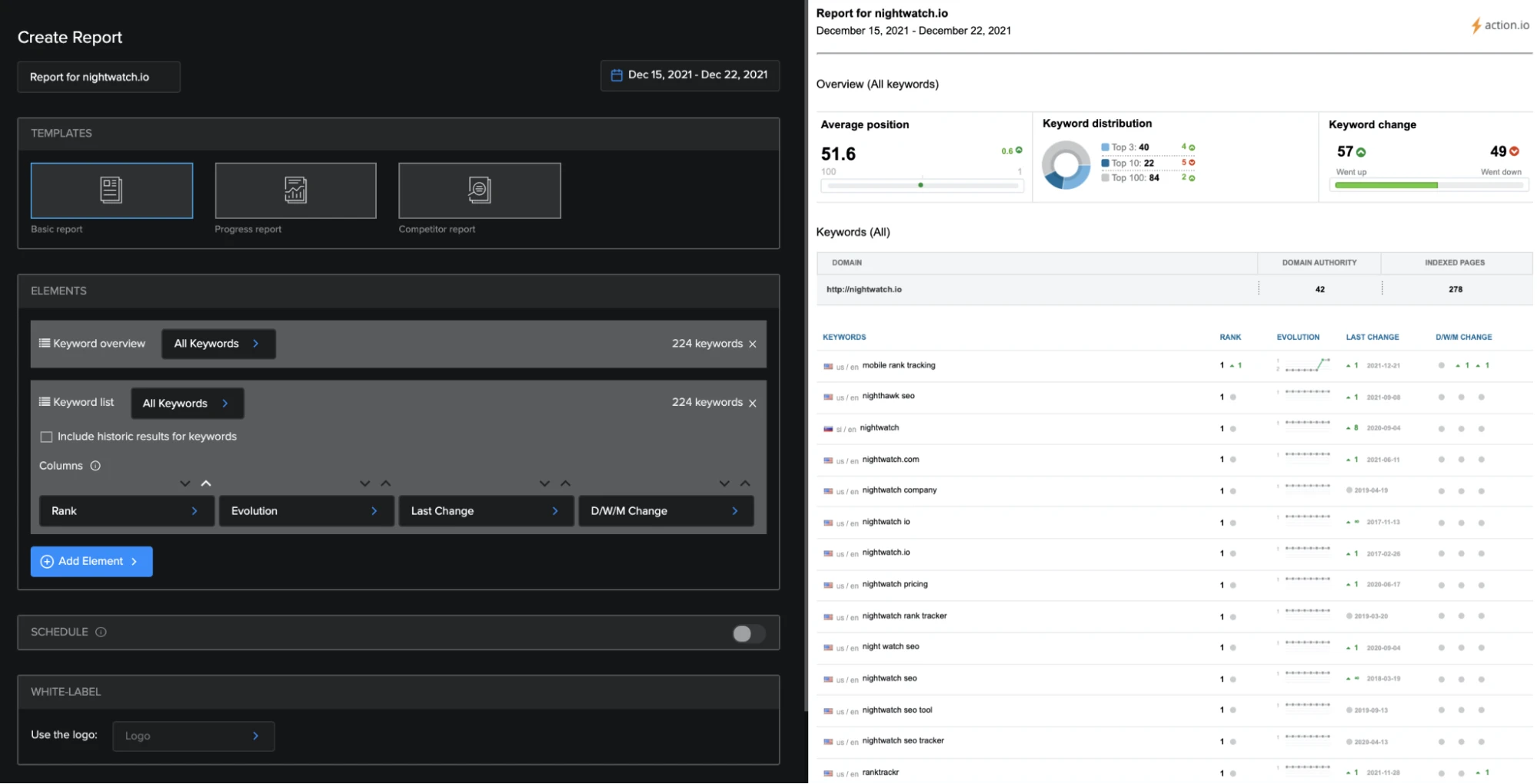The height and width of the screenshot is (784, 1537).
Task: Click the Add Element button
Action: tap(91, 561)
